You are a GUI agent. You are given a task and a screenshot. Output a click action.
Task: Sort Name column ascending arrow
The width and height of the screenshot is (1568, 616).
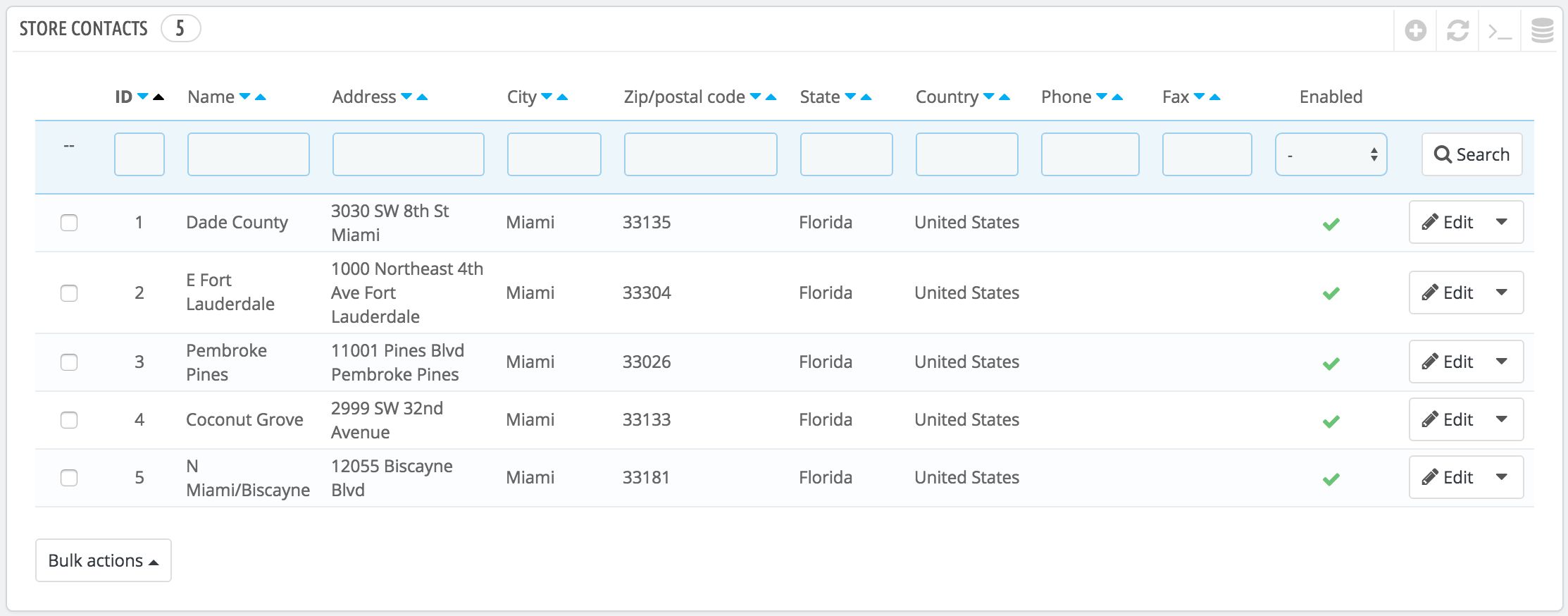click(261, 97)
